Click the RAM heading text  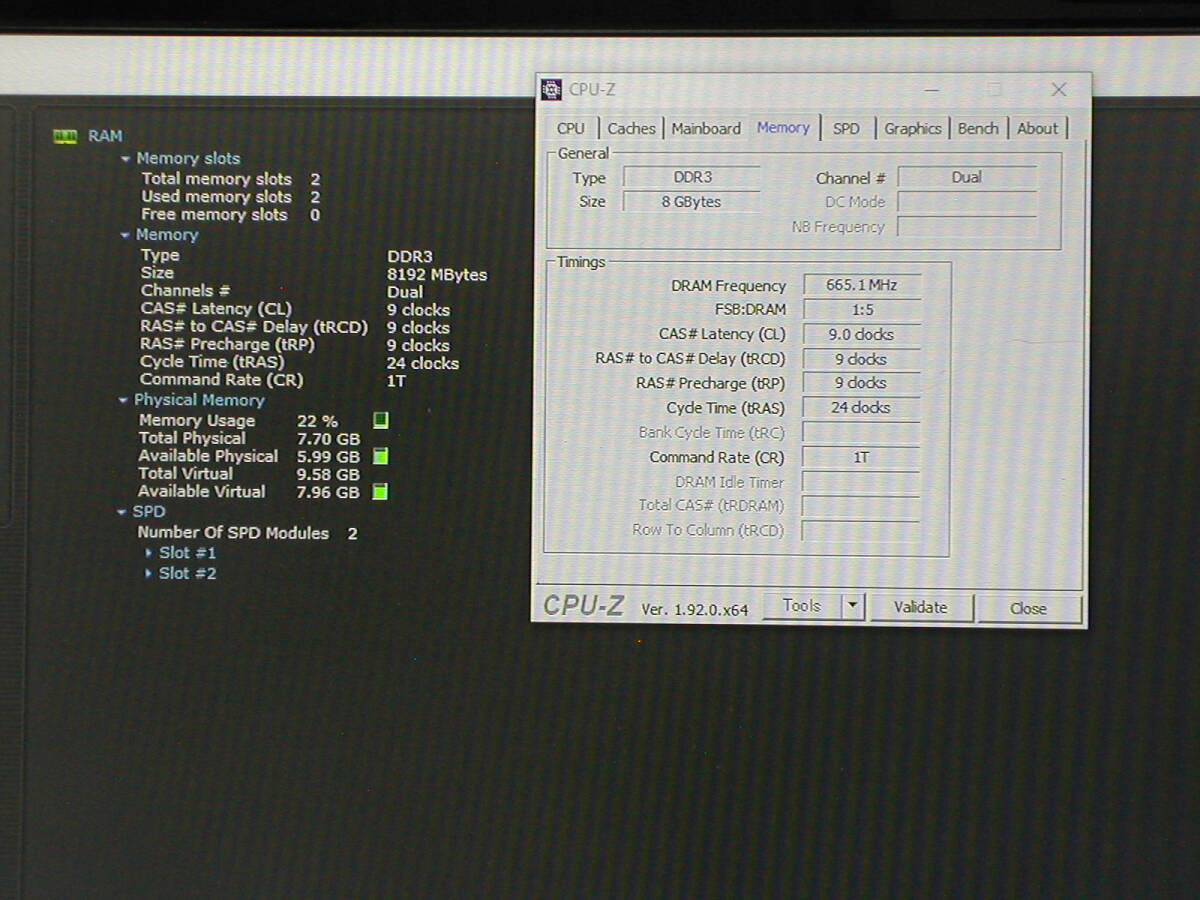tap(105, 136)
